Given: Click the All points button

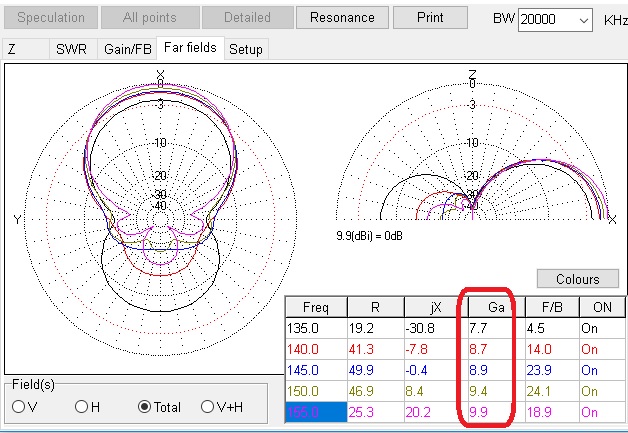Looking at the screenshot, I should pyautogui.click(x=150, y=18).
